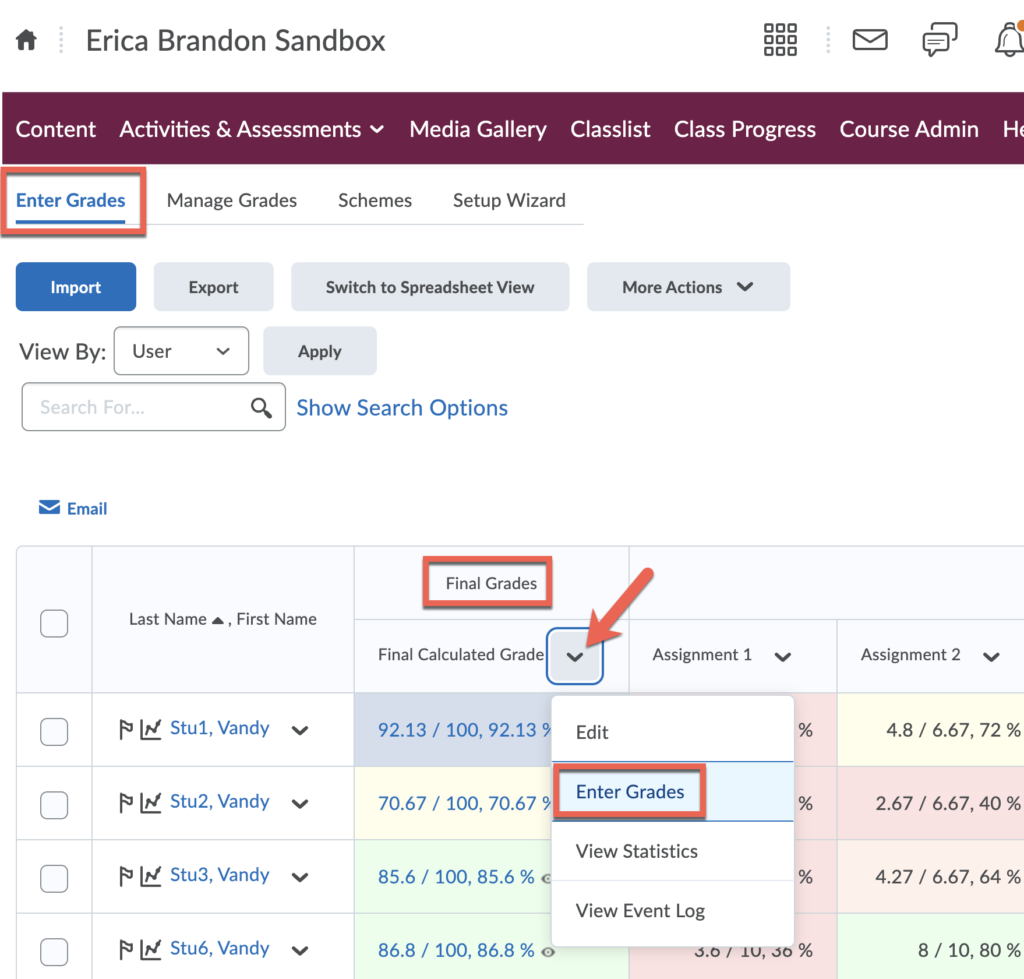Open the message alerts envelope icon

click(869, 40)
